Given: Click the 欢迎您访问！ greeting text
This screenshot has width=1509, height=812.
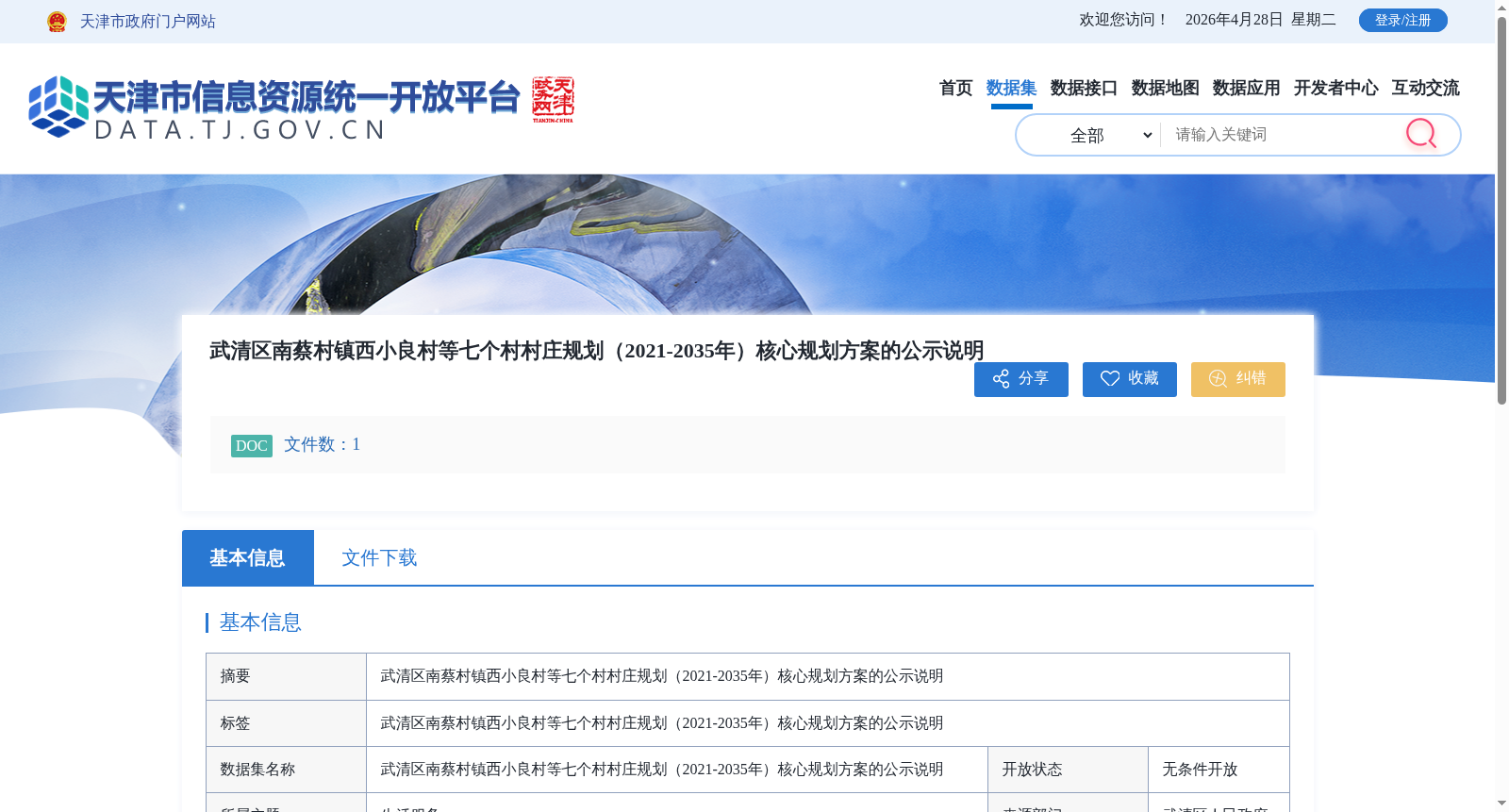Looking at the screenshot, I should (x=1124, y=20).
